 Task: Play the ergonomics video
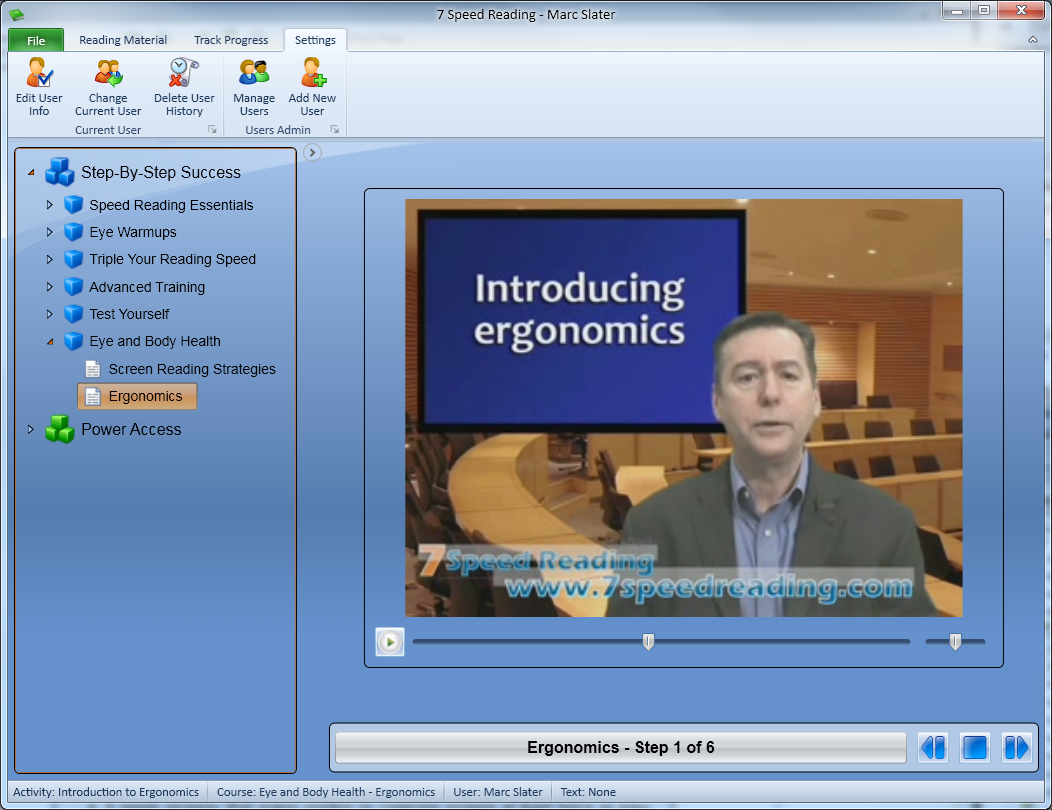click(390, 642)
